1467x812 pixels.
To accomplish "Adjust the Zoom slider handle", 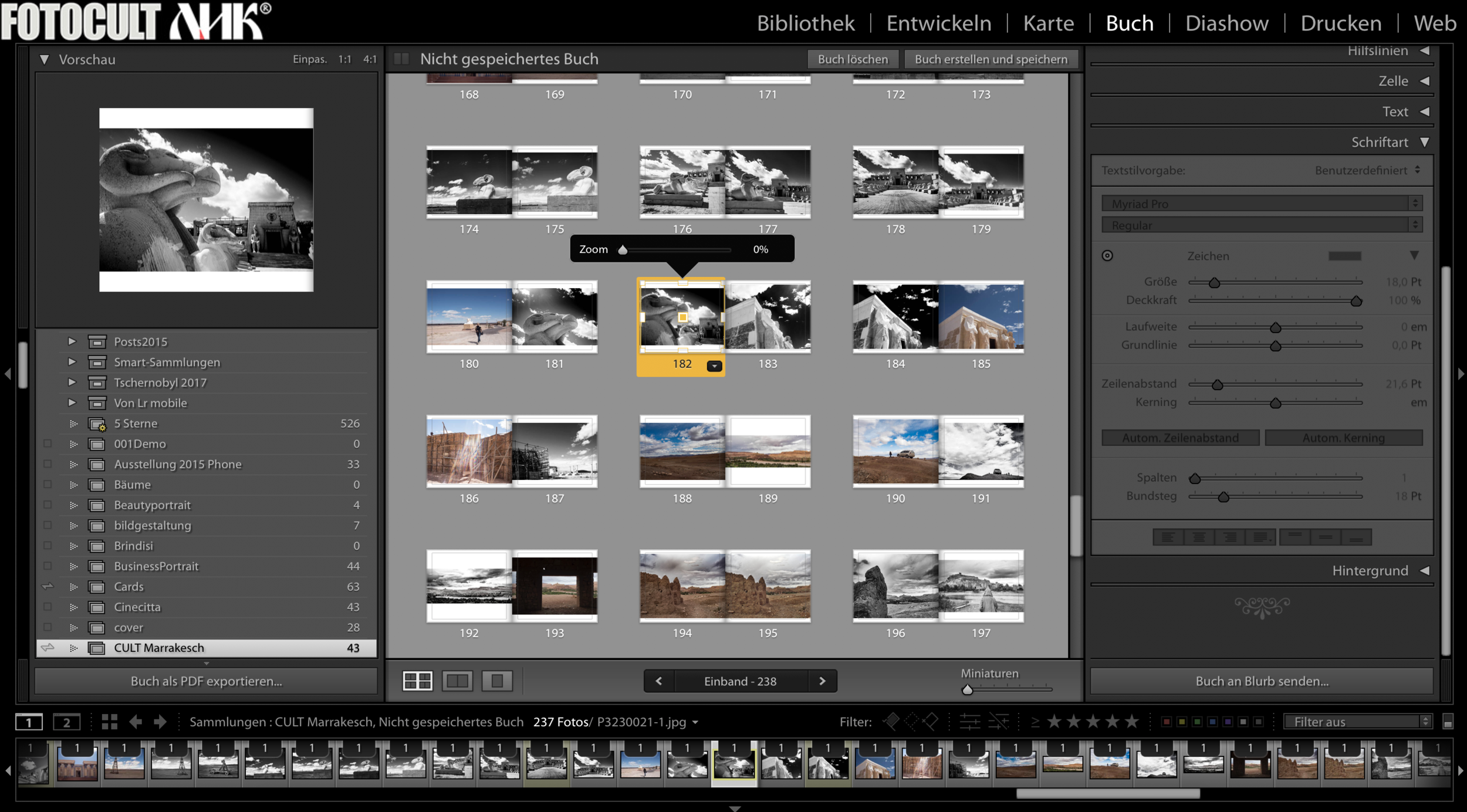I will 623,250.
